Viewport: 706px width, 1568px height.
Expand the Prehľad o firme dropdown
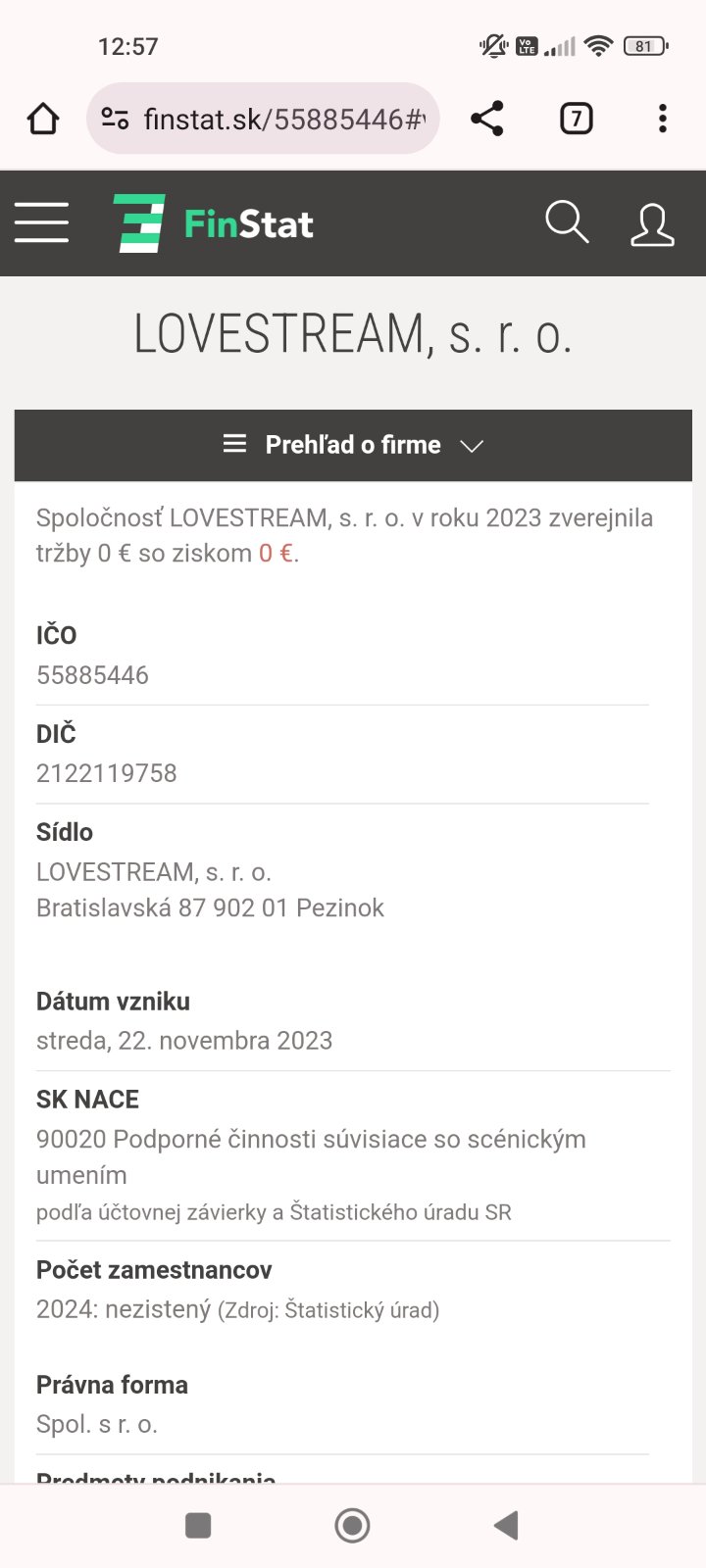coord(353,445)
